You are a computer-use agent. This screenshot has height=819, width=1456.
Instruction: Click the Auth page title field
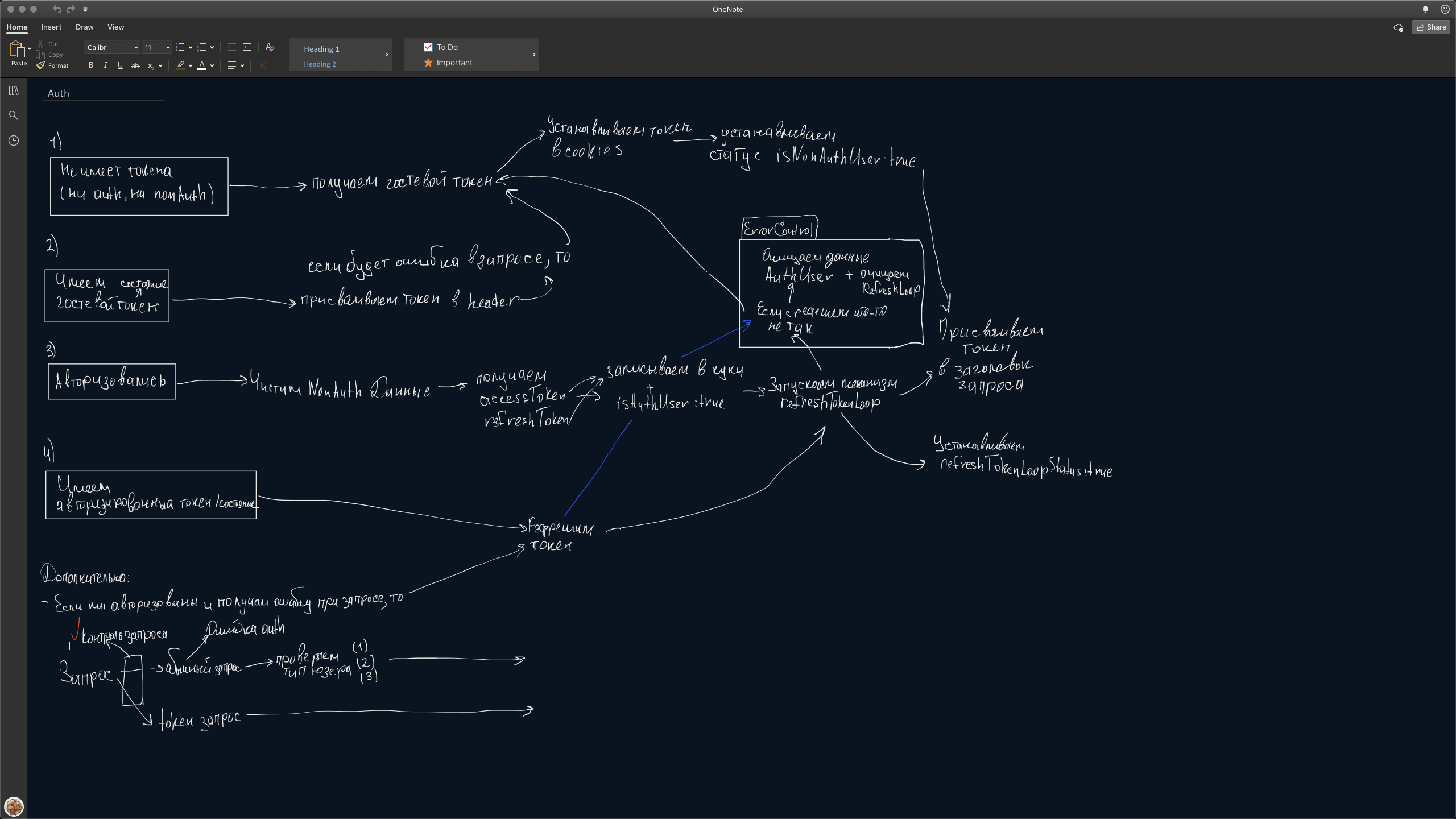[x=103, y=93]
